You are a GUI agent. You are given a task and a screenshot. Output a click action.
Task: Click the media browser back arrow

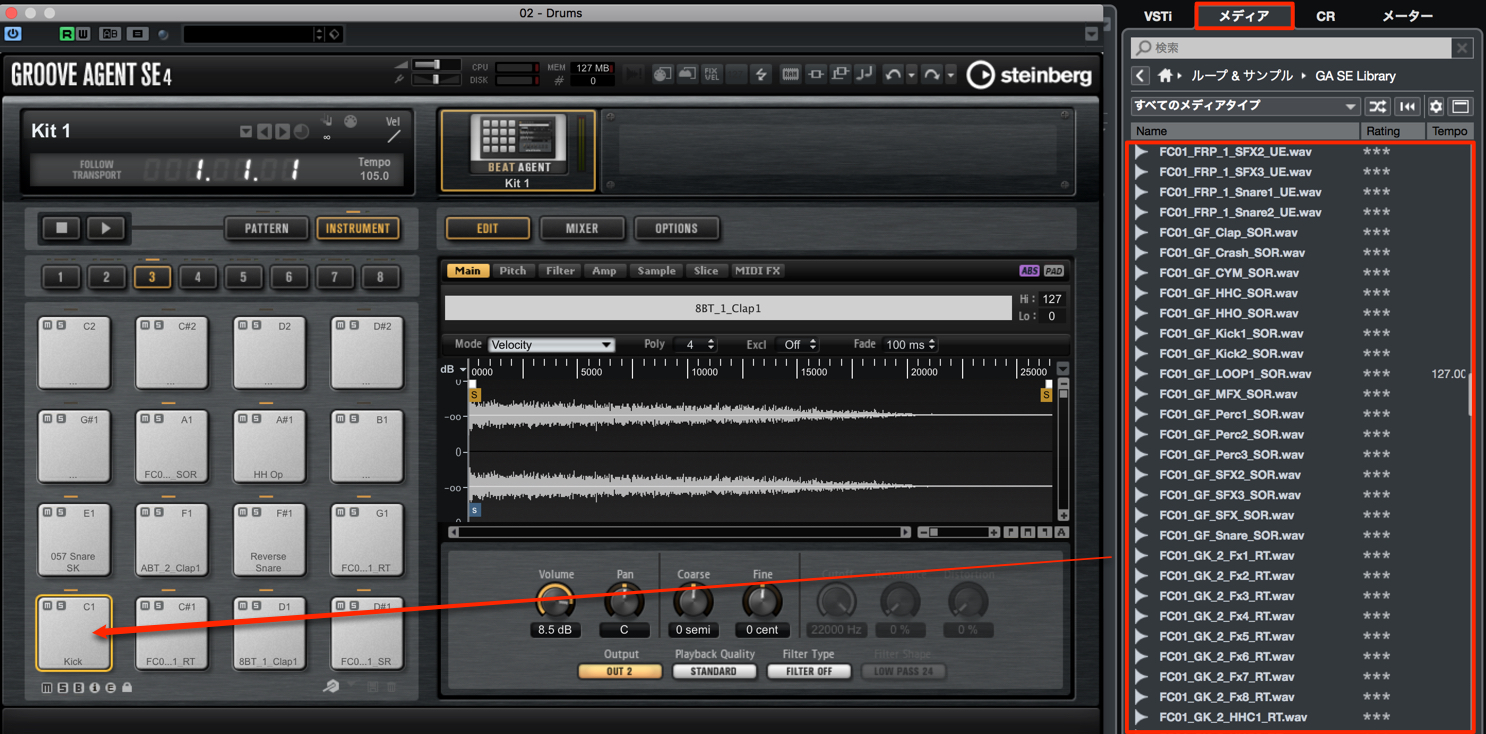(1141, 76)
